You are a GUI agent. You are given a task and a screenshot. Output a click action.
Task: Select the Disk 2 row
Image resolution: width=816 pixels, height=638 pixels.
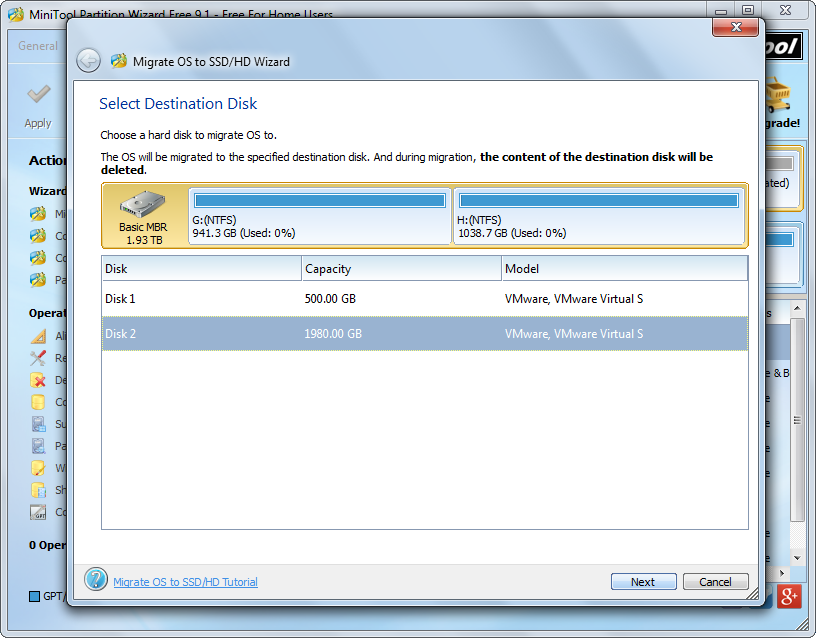point(425,334)
